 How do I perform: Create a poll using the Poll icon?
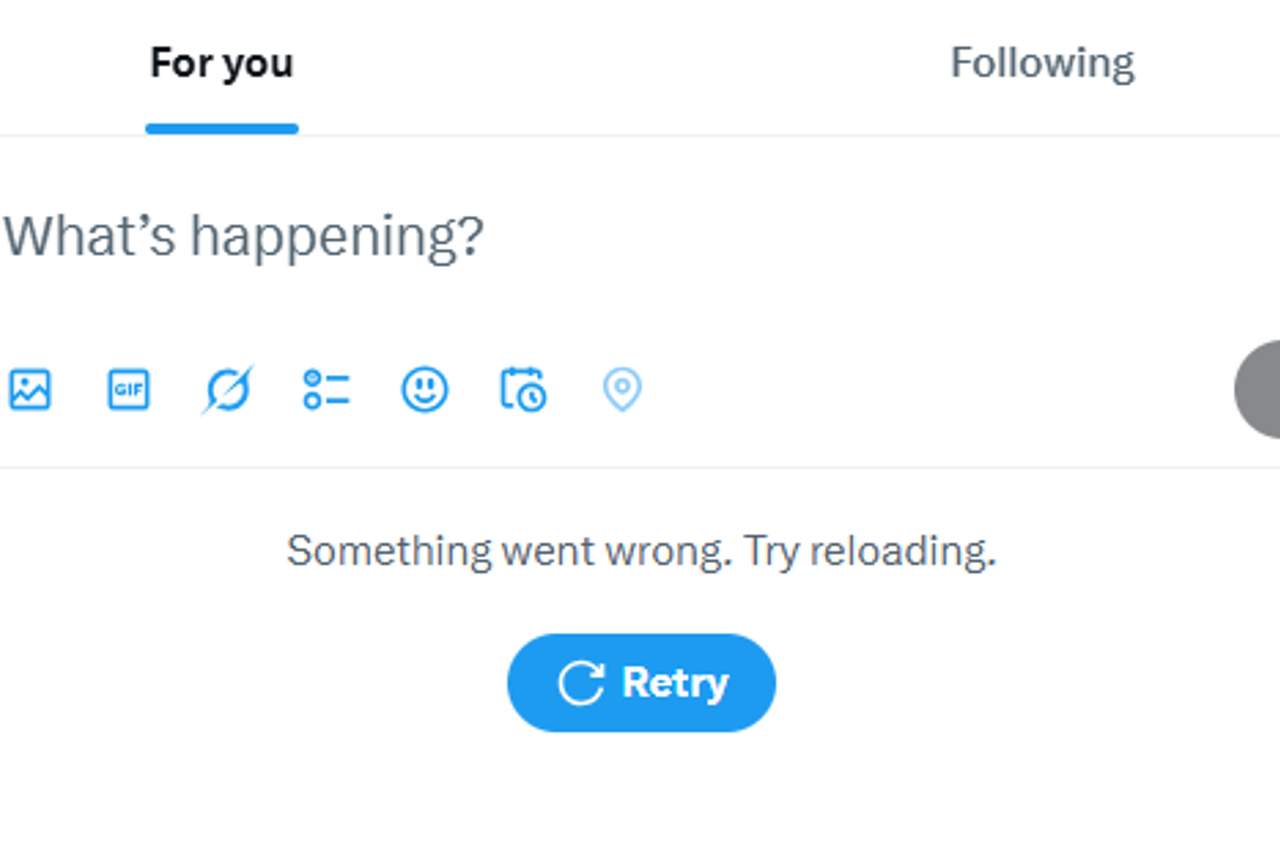326,389
